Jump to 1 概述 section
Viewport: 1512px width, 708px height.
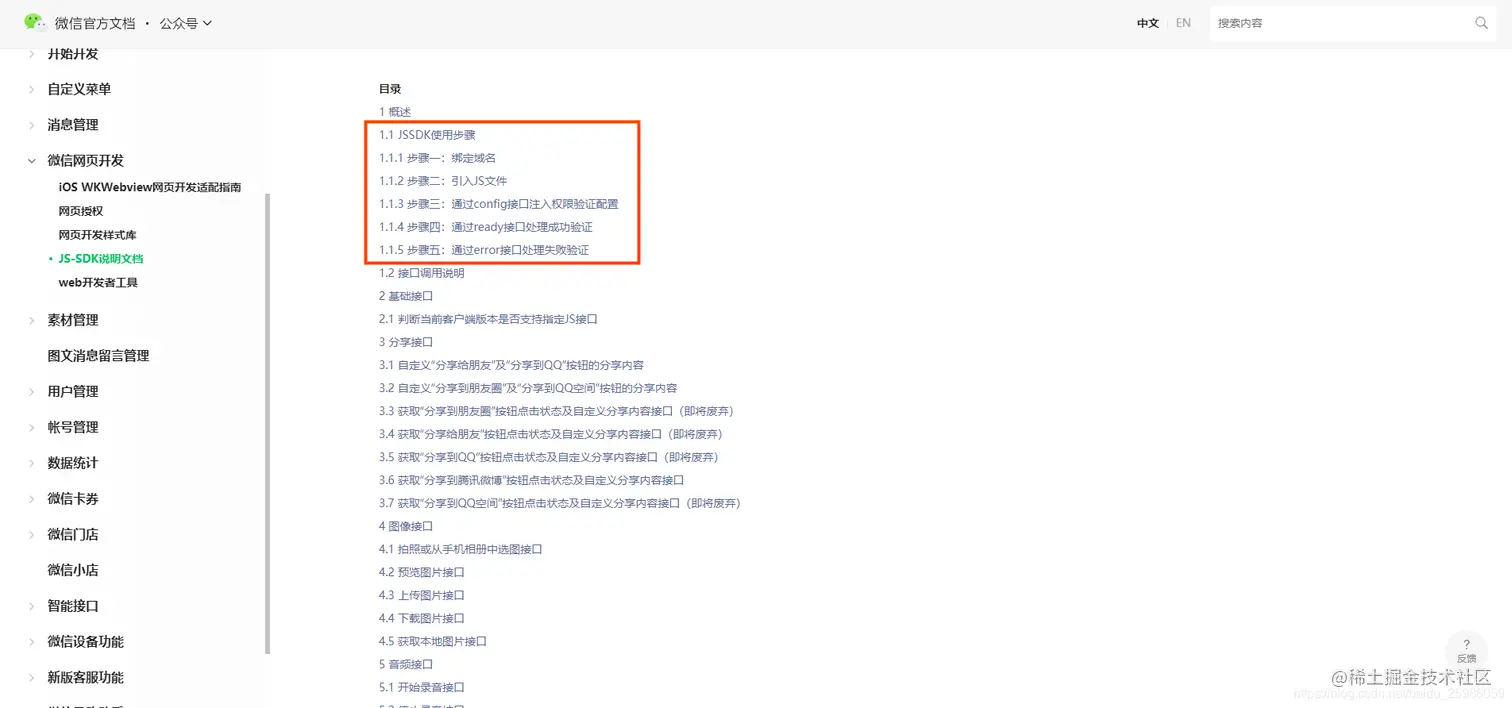[395, 112]
